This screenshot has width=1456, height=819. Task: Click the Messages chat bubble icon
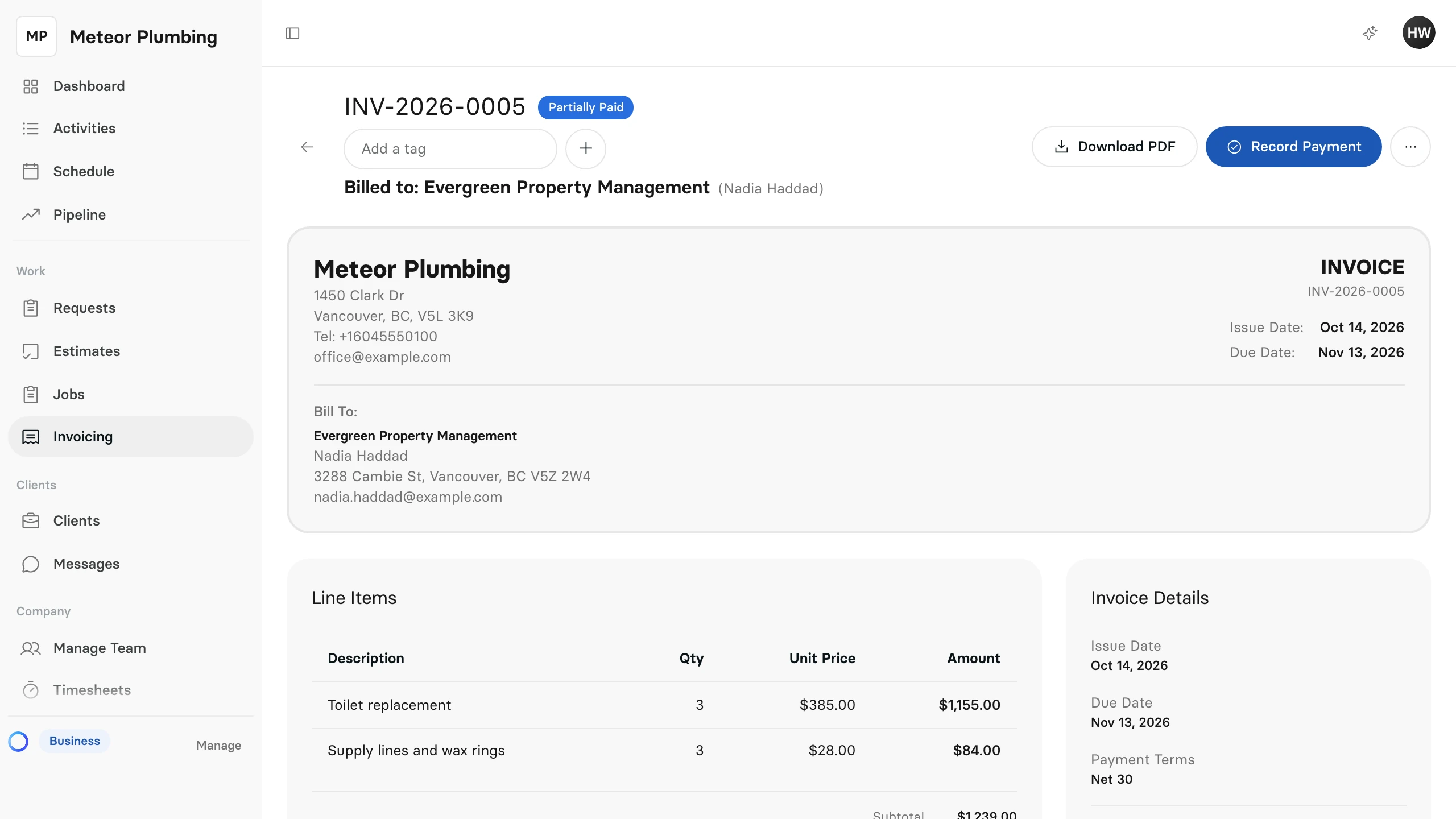(x=31, y=564)
